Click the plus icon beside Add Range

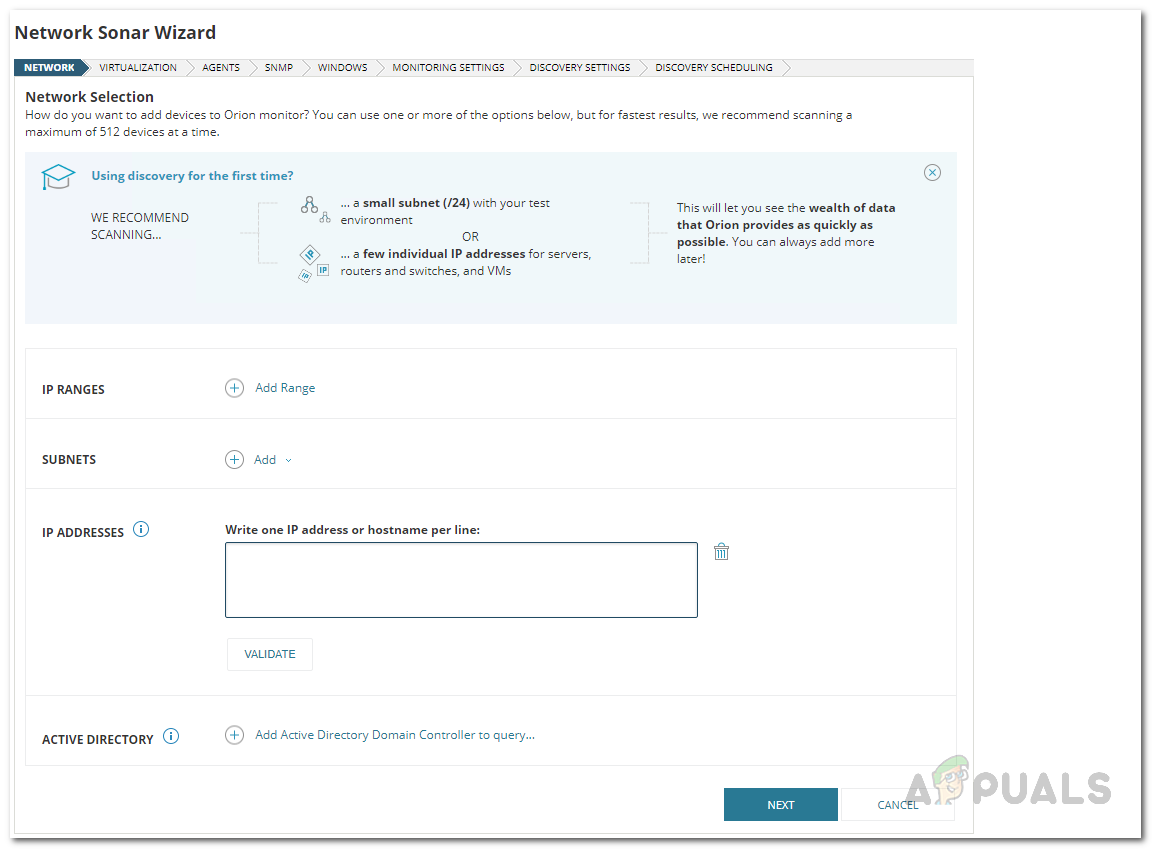tap(234, 388)
